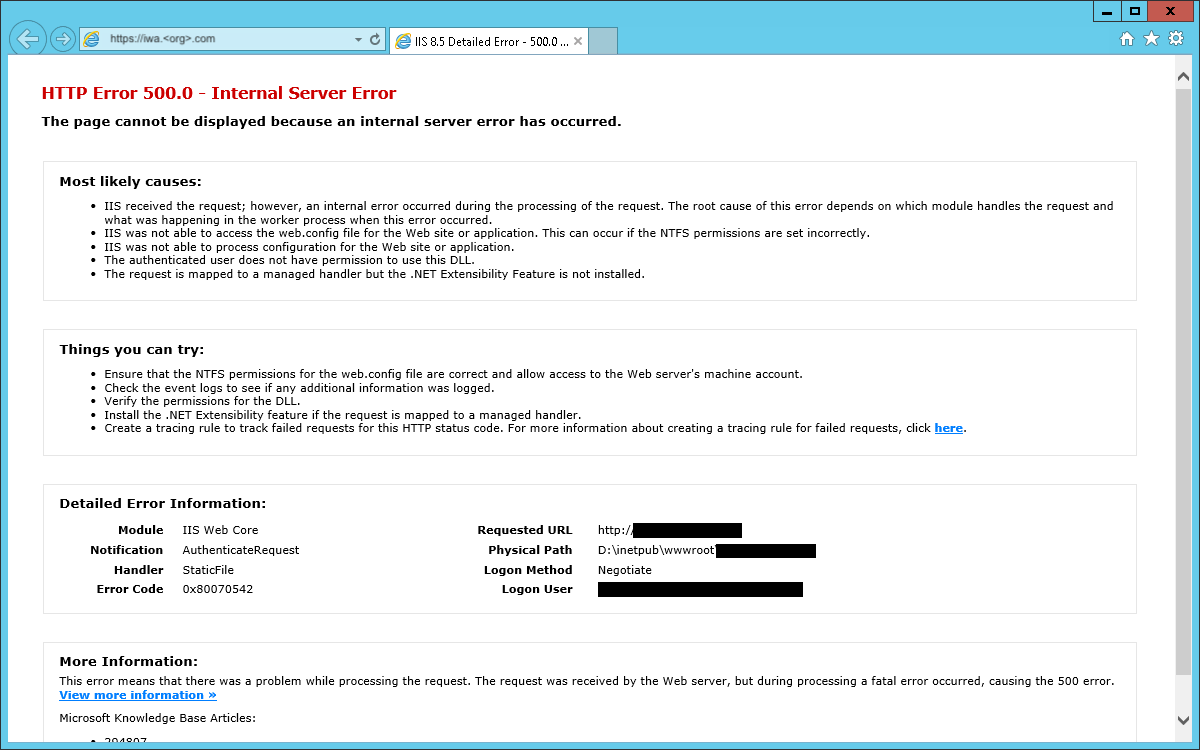The height and width of the screenshot is (750, 1200).
Task: Click 'The page cannot be displayed' message
Action: pos(331,122)
